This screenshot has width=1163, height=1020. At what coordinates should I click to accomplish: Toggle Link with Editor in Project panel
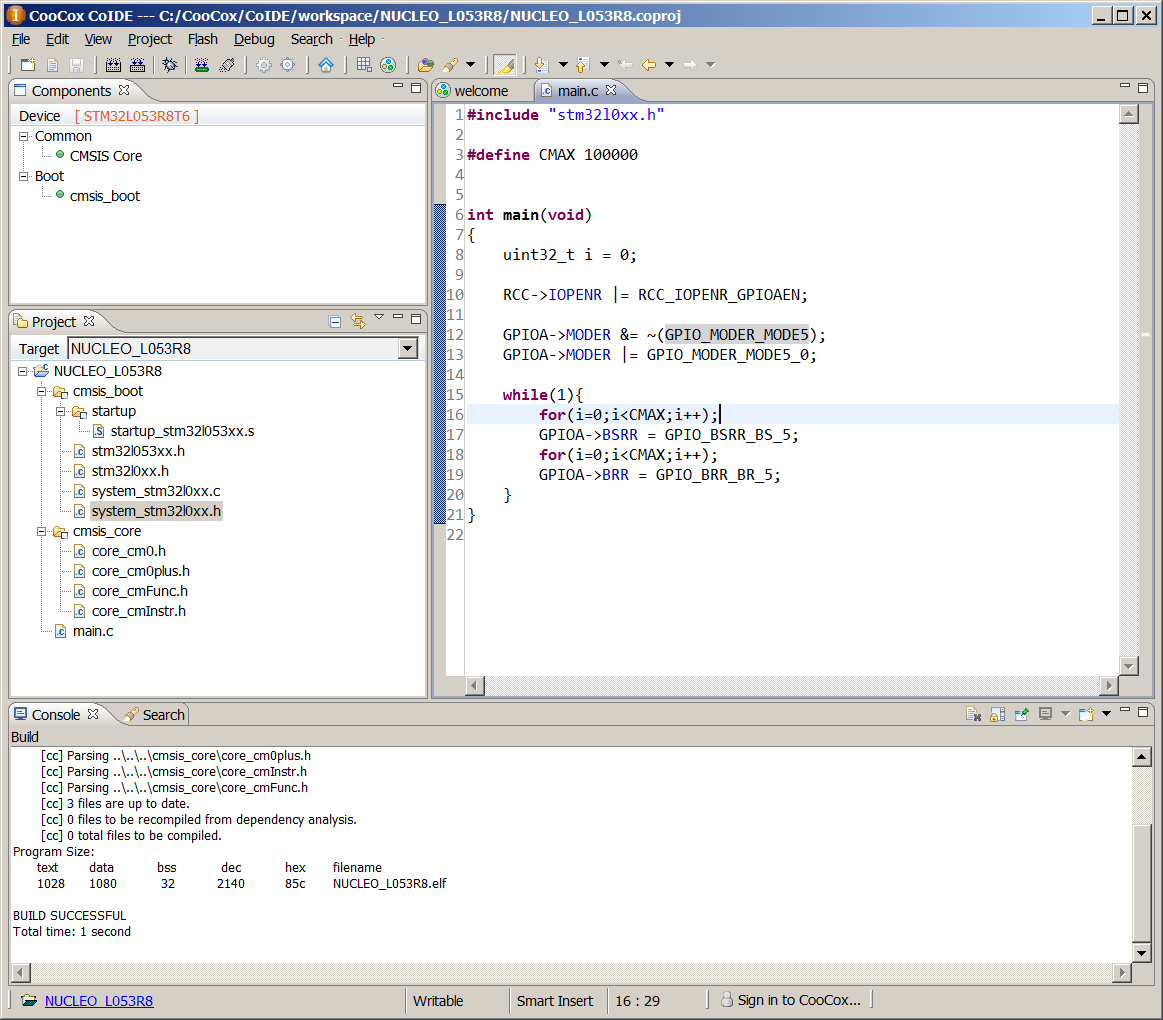358,321
